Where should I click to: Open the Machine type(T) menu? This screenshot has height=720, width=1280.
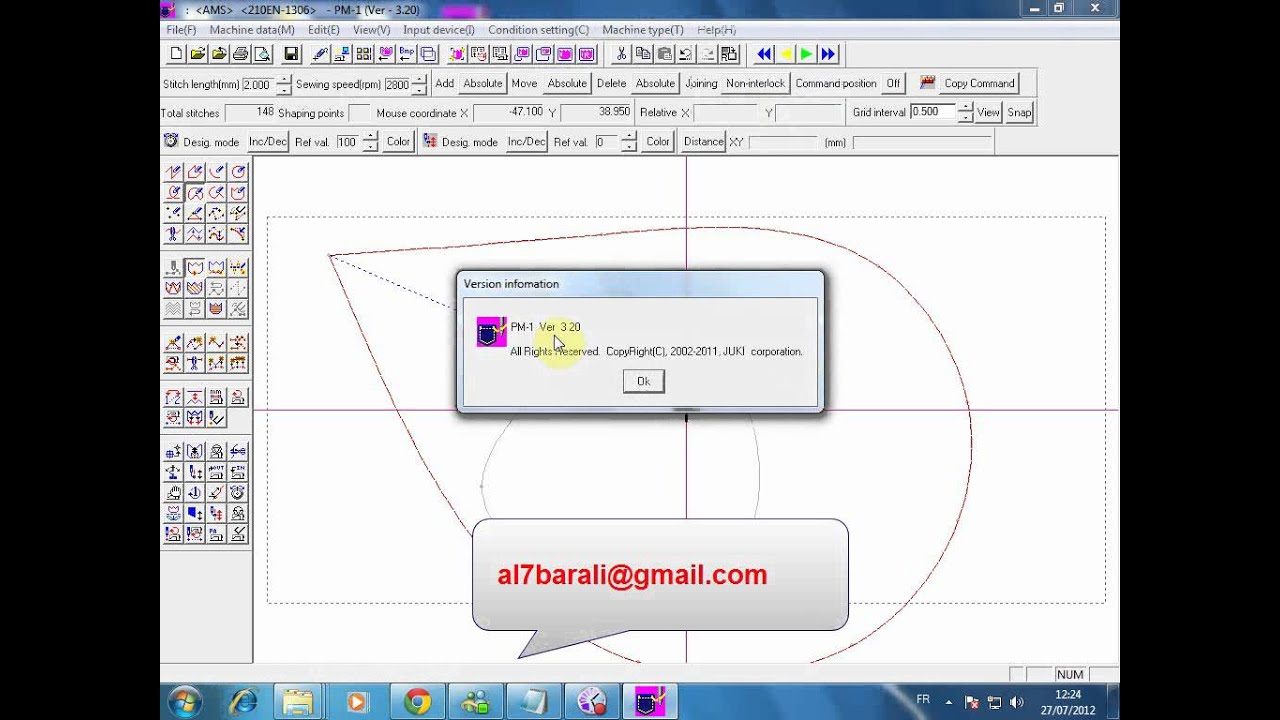(643, 30)
